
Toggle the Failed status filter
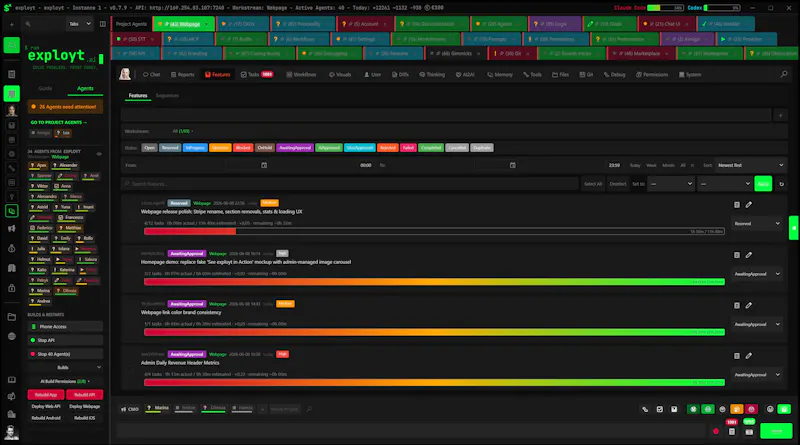click(408, 148)
